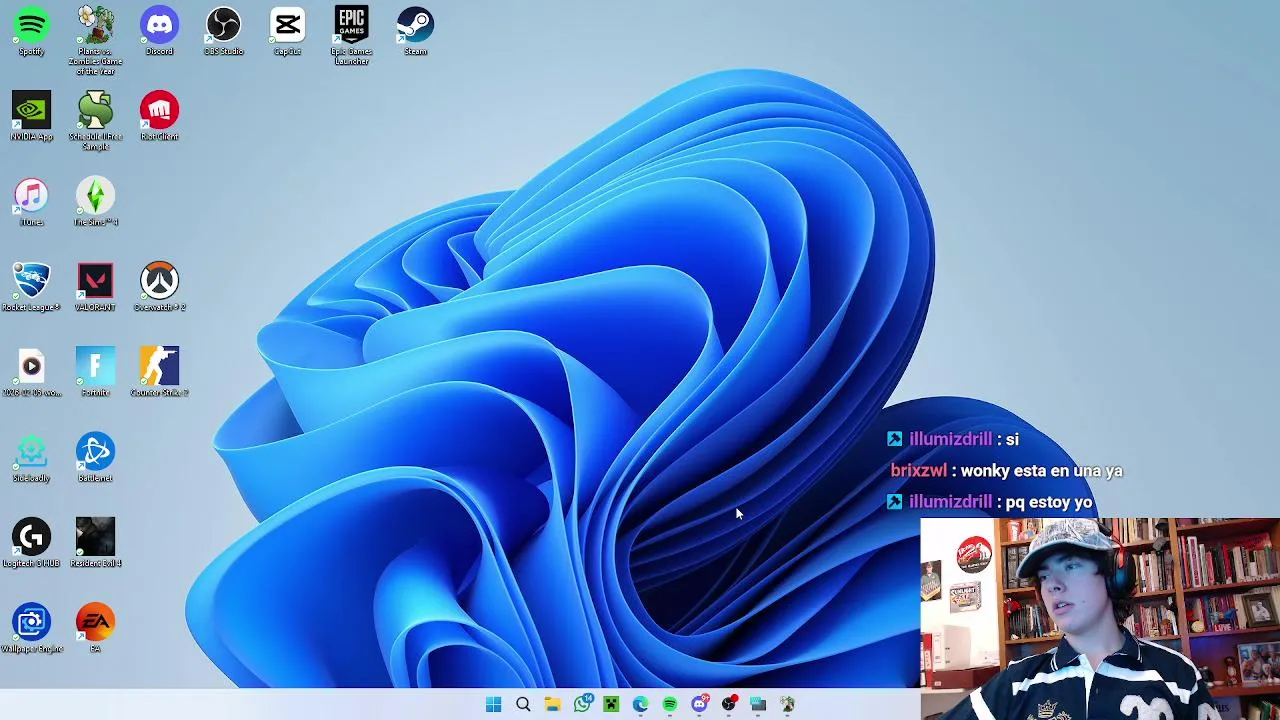Screen dimensions: 1280x720
Task: Switch to Spotify in the taskbar
Action: 670,704
